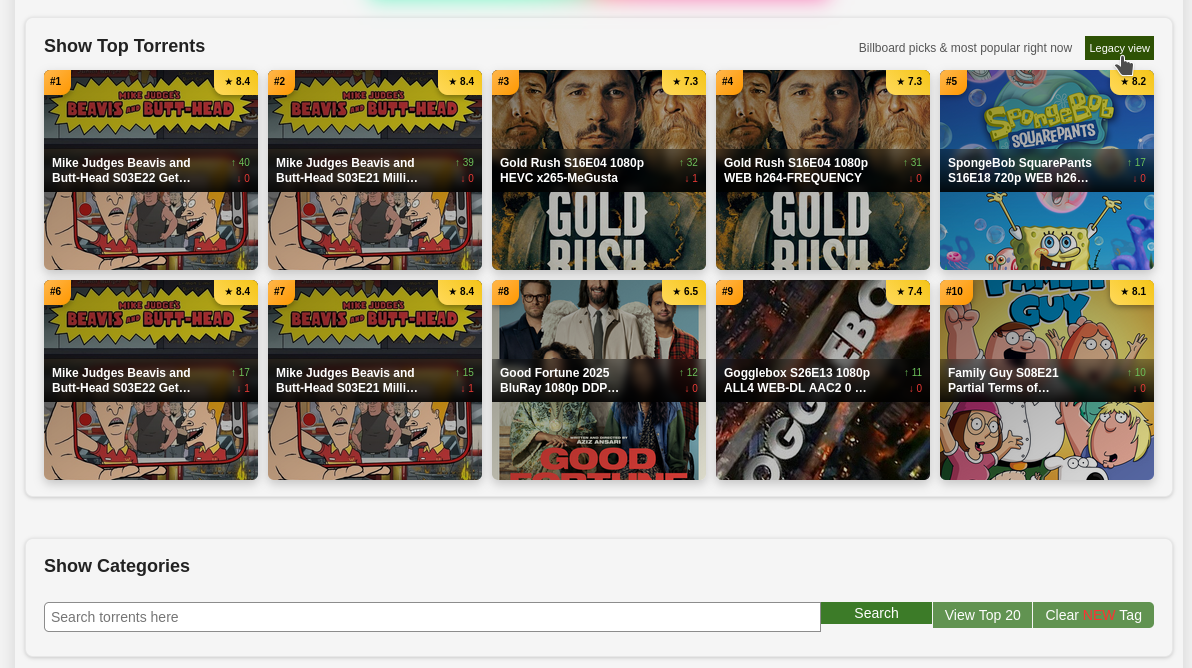Click star rating 8.4 on card #7

click(x=461, y=291)
